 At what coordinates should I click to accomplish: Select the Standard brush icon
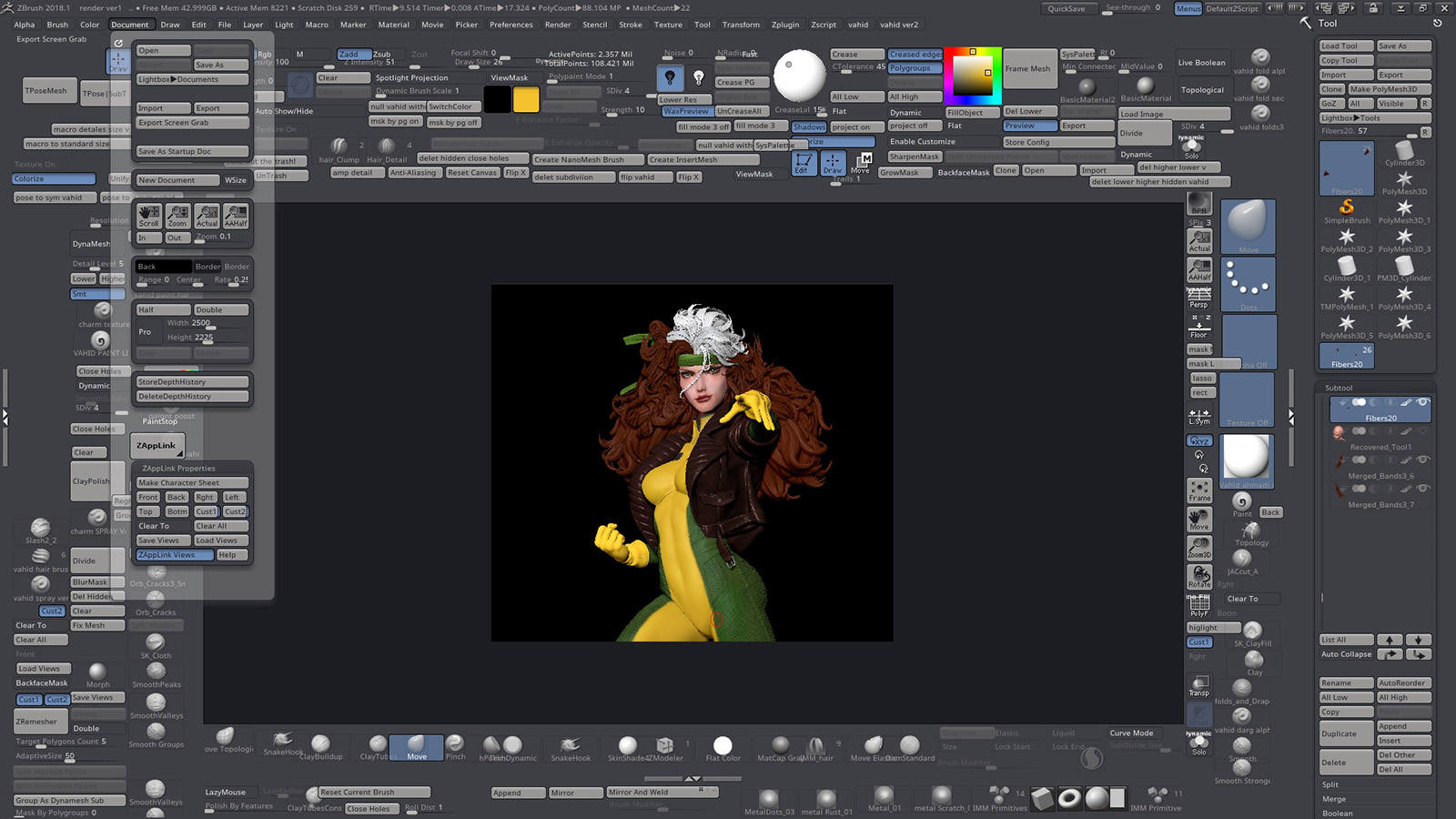tap(910, 747)
